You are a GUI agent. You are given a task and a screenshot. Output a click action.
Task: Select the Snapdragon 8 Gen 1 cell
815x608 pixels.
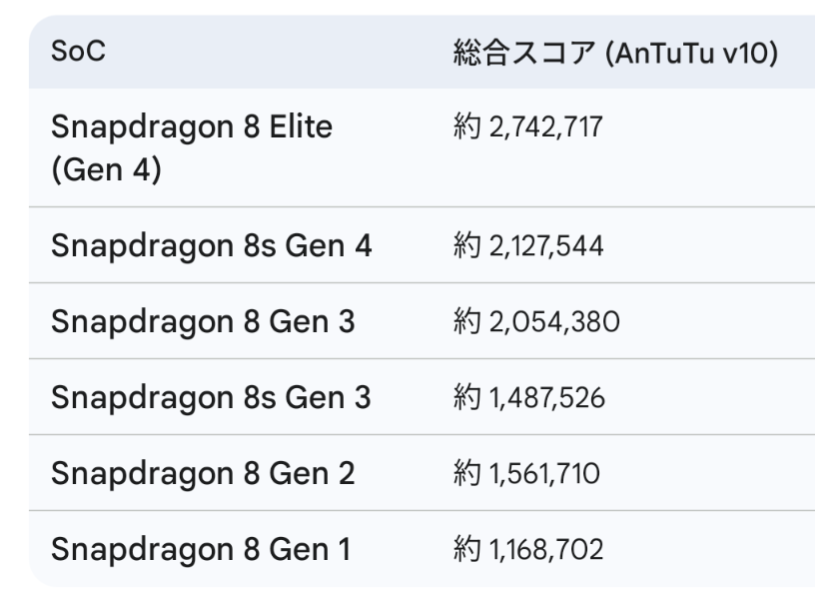pos(201,549)
